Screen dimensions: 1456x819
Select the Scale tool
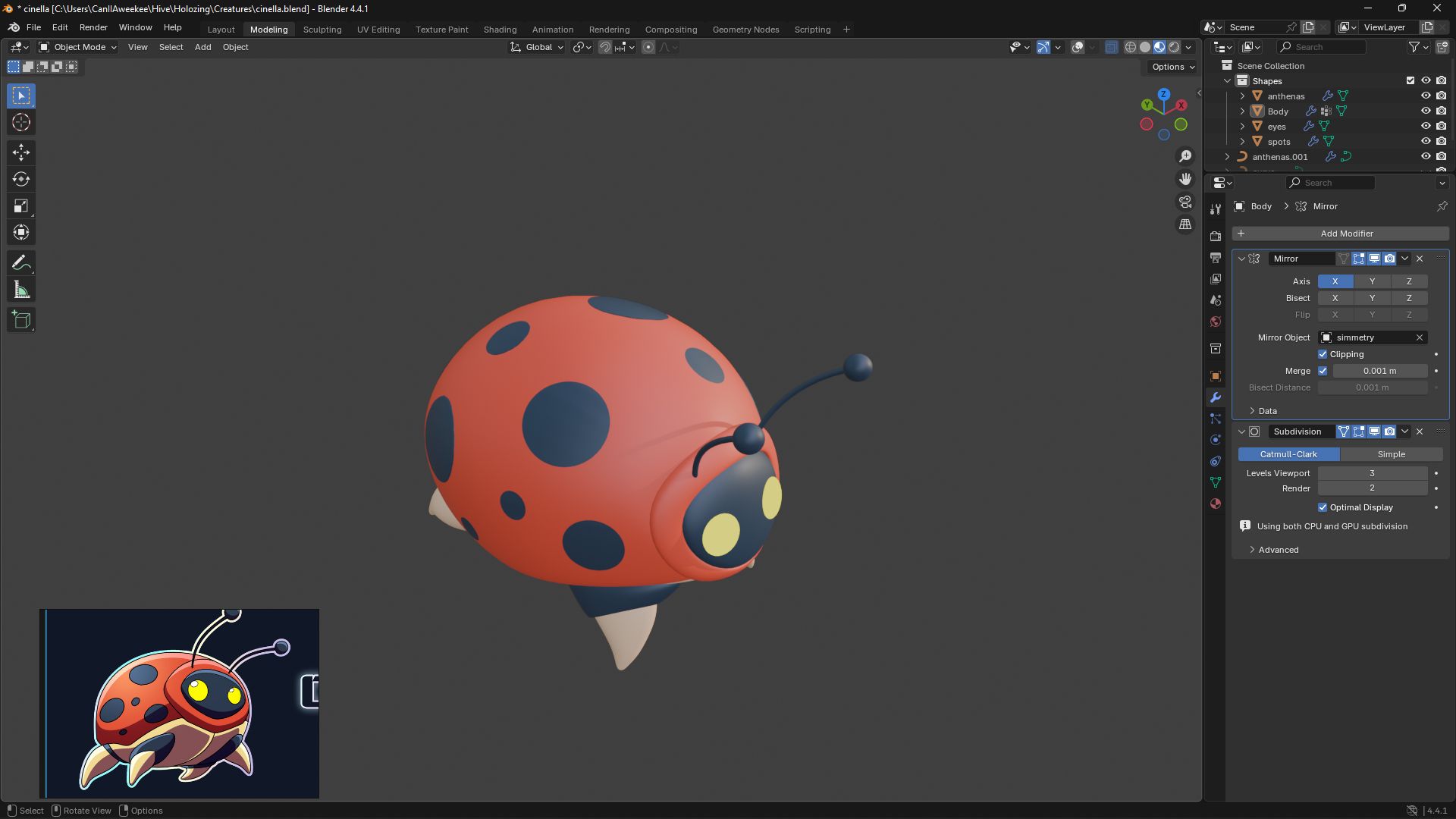click(x=21, y=206)
